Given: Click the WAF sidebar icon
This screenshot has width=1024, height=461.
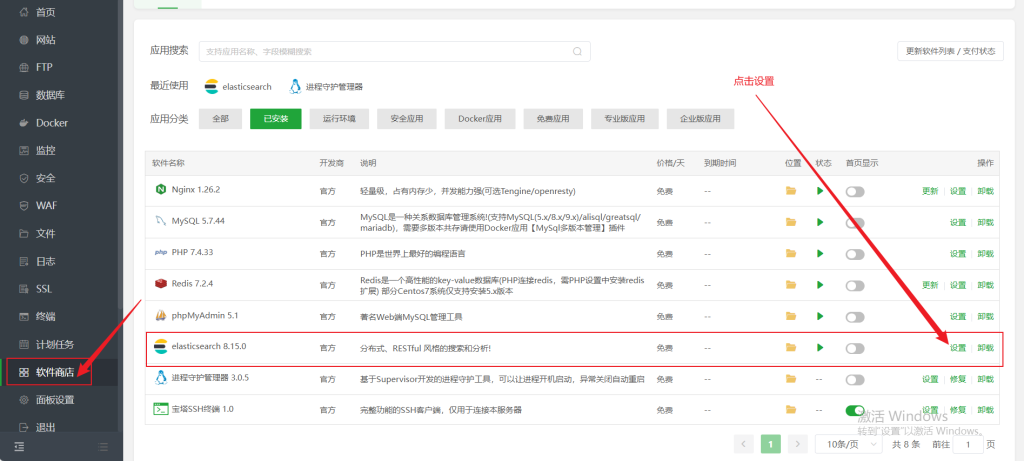Looking at the screenshot, I should coord(24,206).
